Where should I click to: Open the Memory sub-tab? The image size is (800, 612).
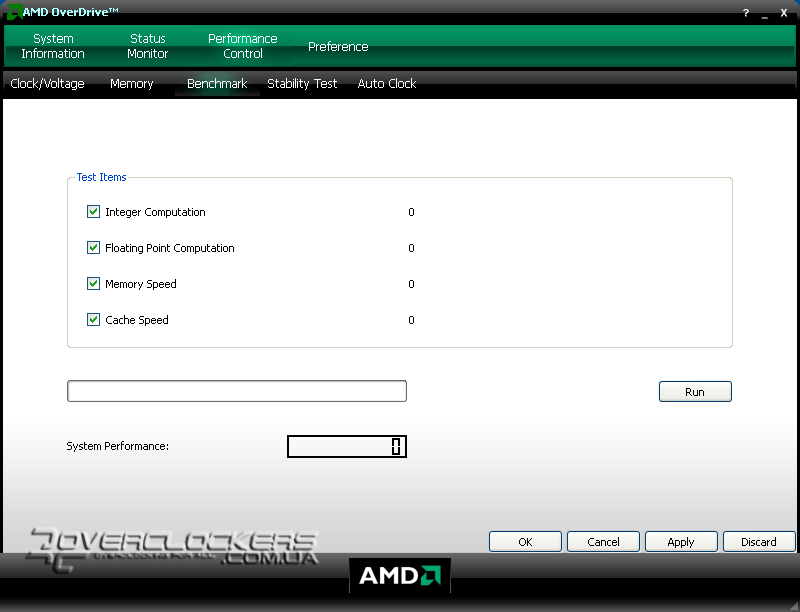point(132,84)
